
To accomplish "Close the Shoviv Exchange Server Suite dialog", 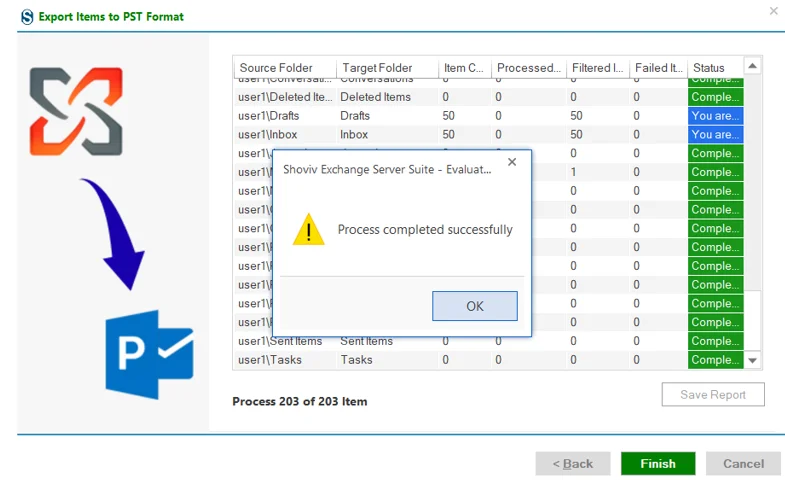I will [512, 162].
